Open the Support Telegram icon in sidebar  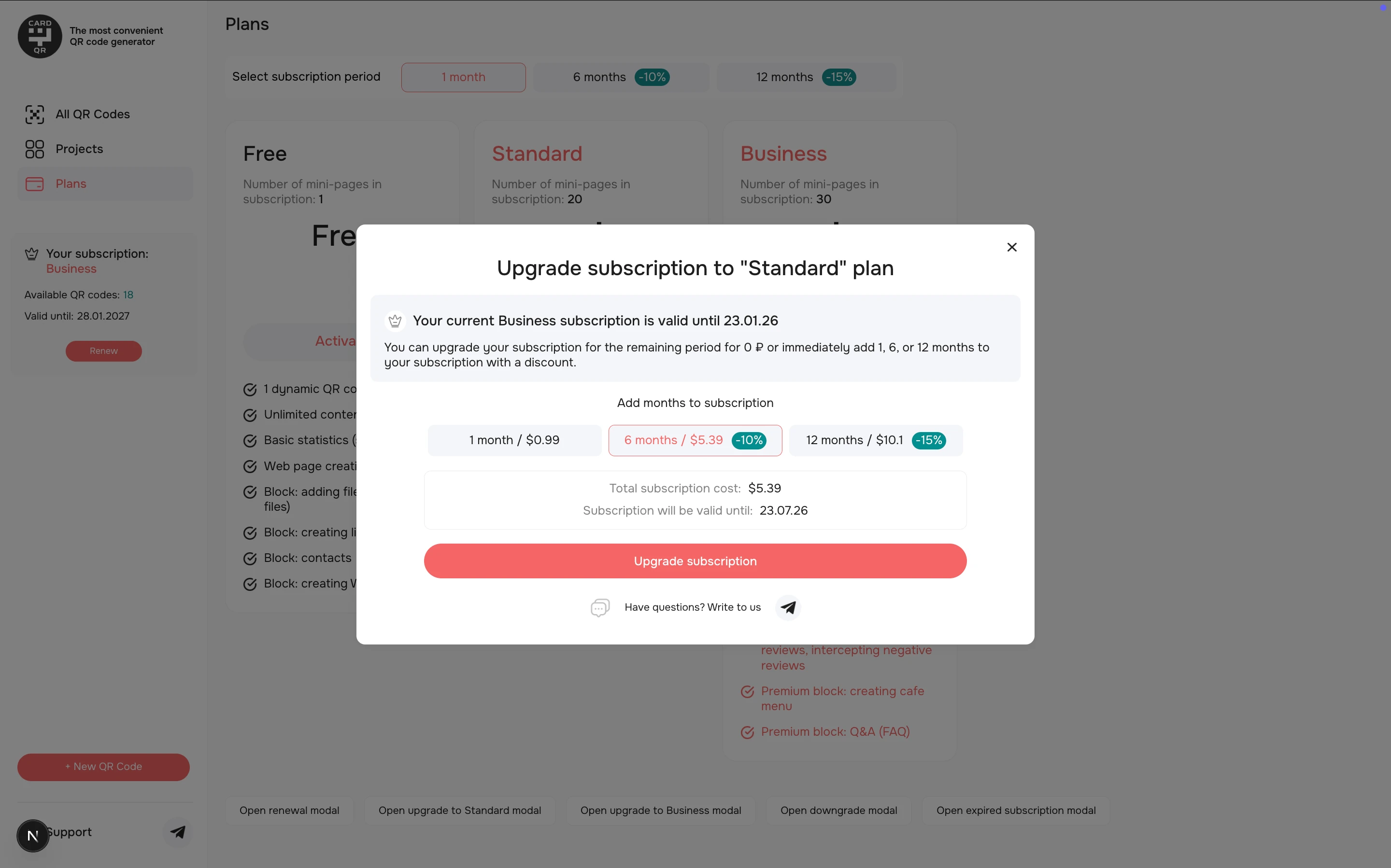(177, 832)
